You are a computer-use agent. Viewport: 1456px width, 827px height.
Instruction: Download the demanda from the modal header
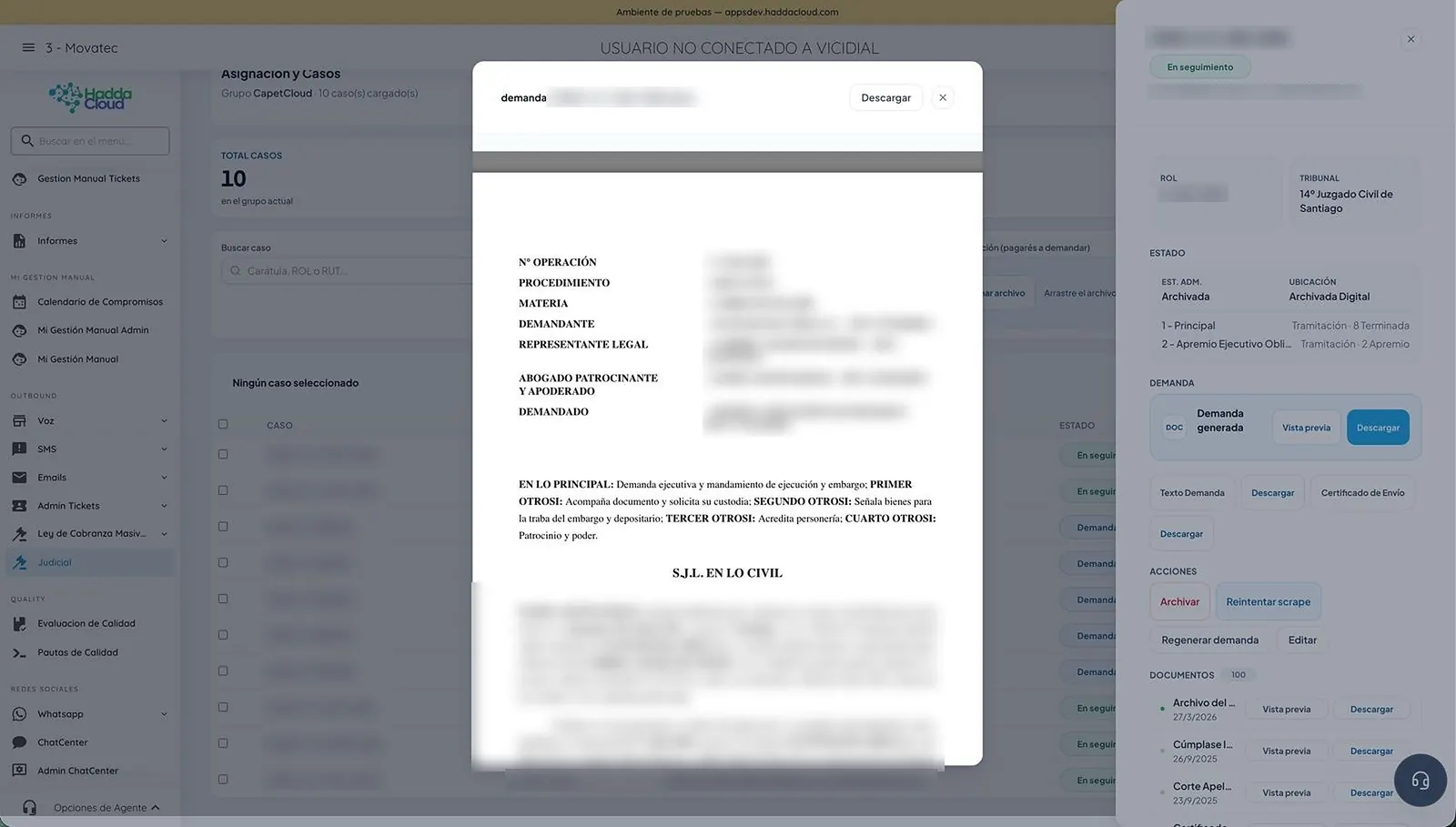point(885,97)
